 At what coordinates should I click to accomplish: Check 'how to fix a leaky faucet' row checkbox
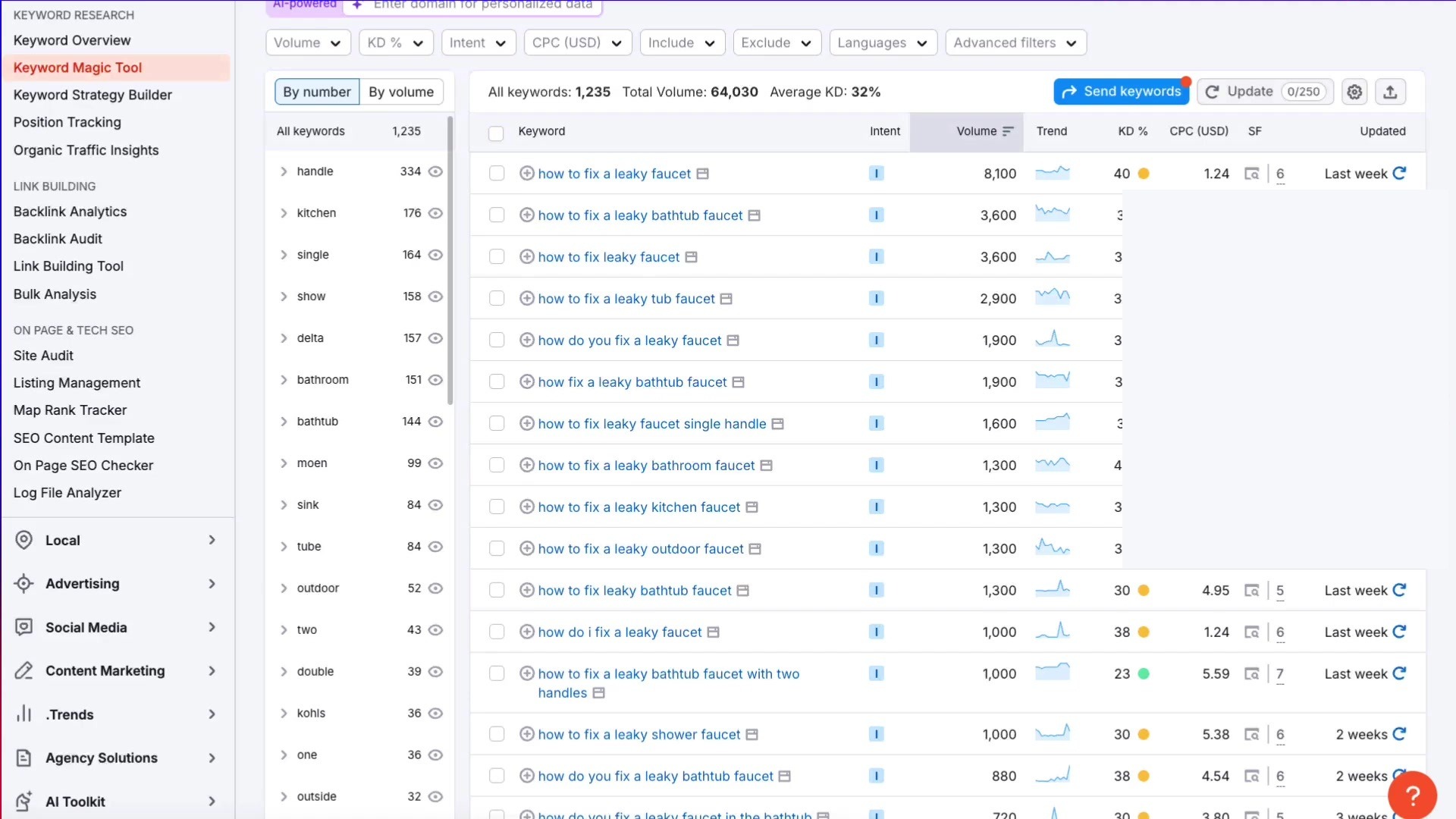point(497,174)
